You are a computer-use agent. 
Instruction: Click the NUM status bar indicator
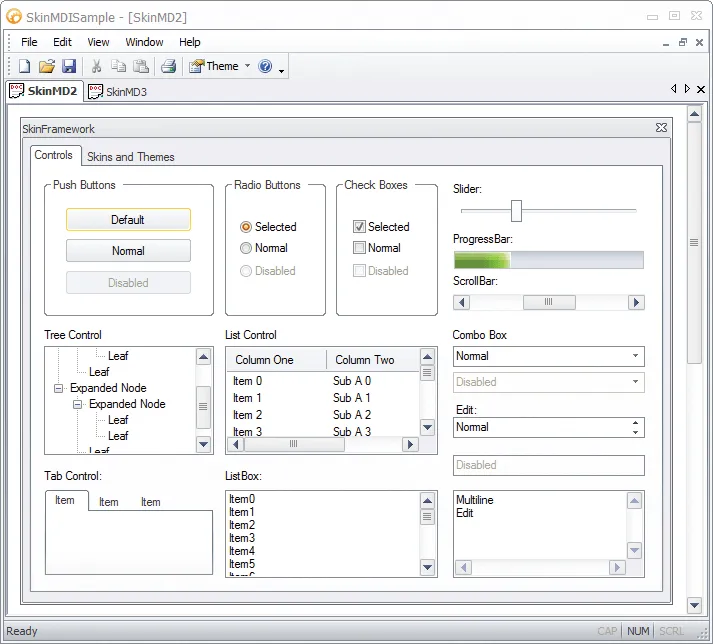pos(638,631)
